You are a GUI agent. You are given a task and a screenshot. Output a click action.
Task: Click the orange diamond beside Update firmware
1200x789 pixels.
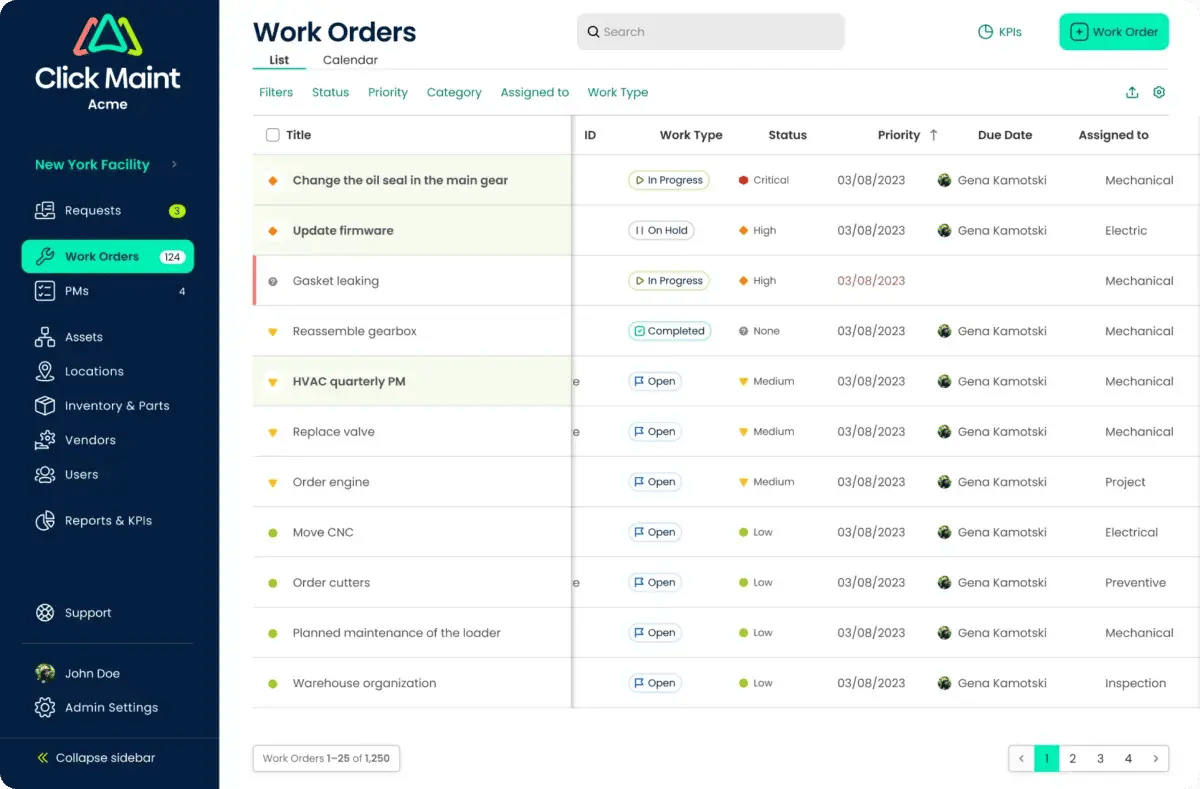point(272,231)
